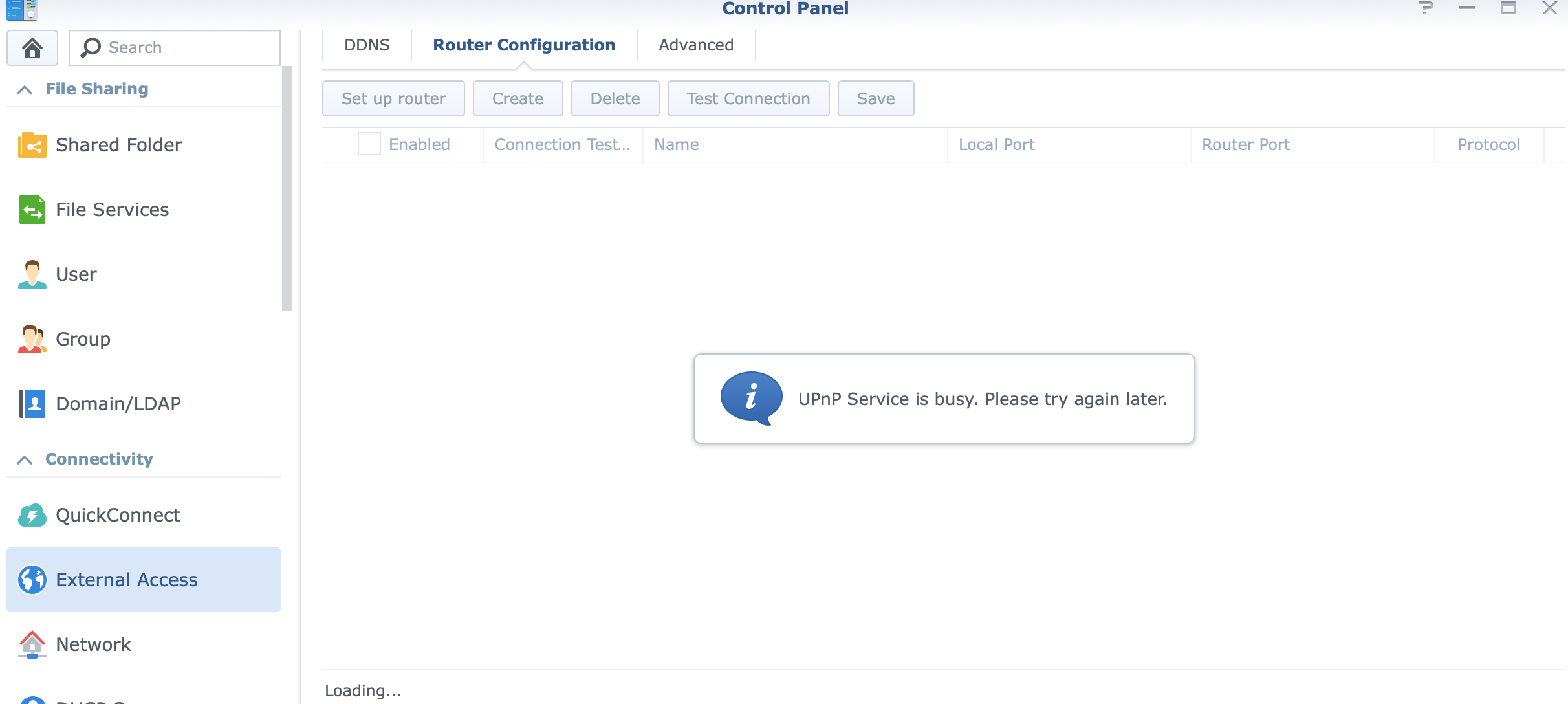Toggle the Enabled header checkbox

point(369,144)
